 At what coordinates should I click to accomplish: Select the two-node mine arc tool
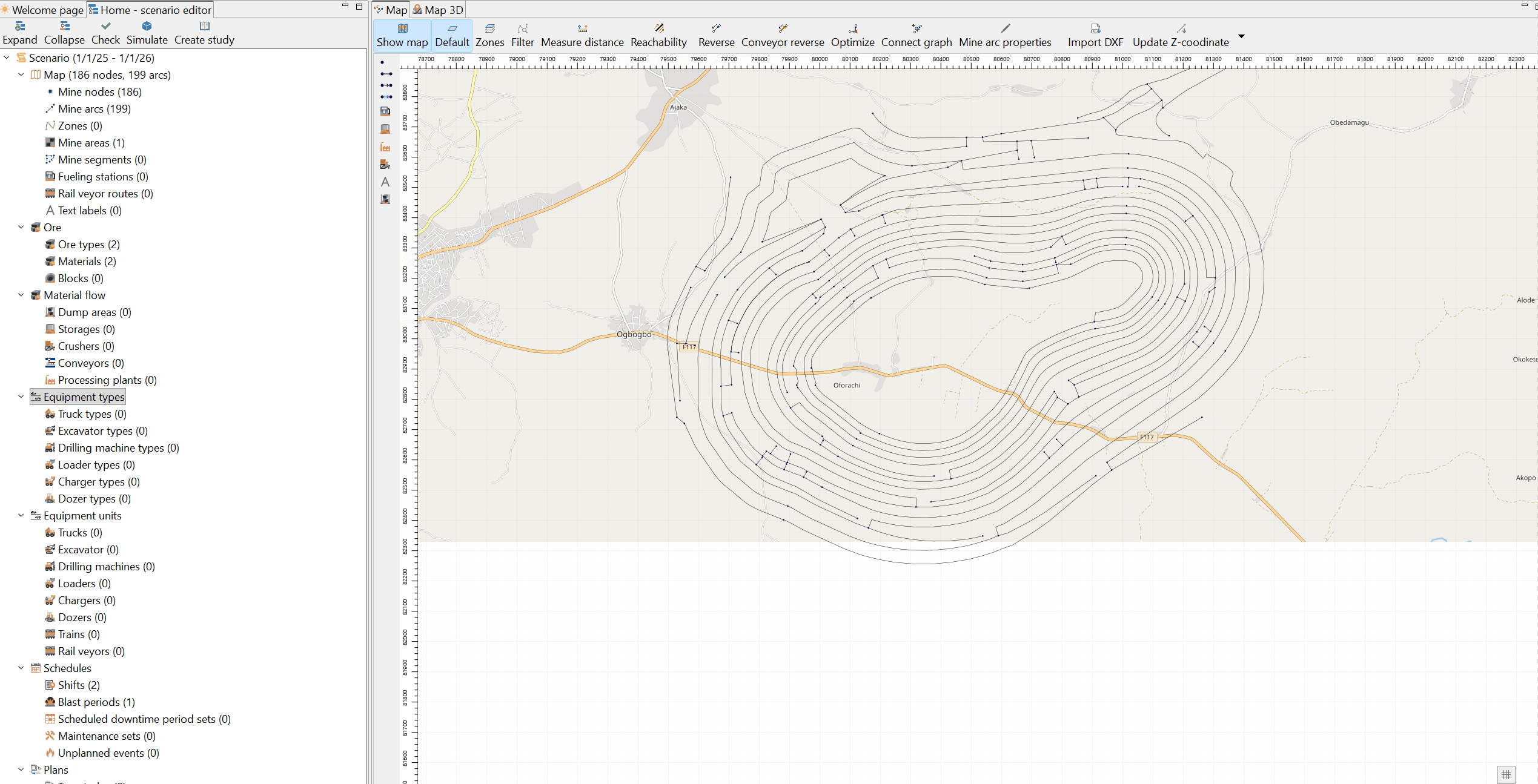[386, 74]
